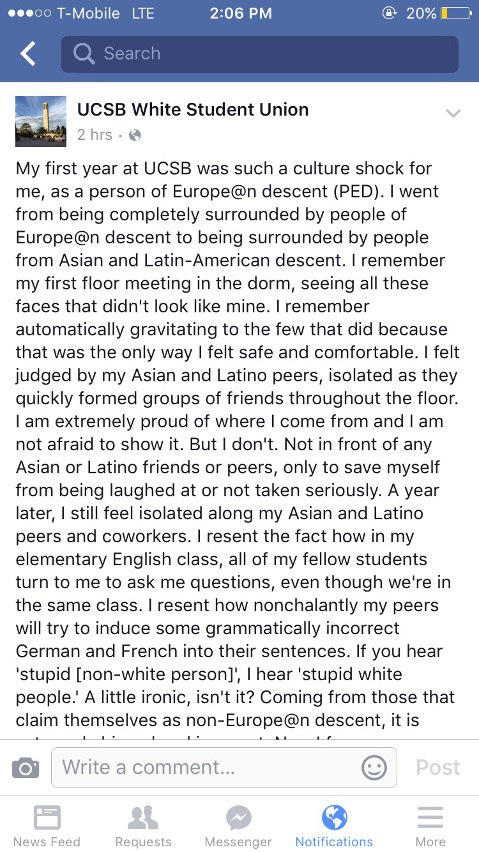
Task: Tap the search magnifier icon
Action: click(84, 53)
